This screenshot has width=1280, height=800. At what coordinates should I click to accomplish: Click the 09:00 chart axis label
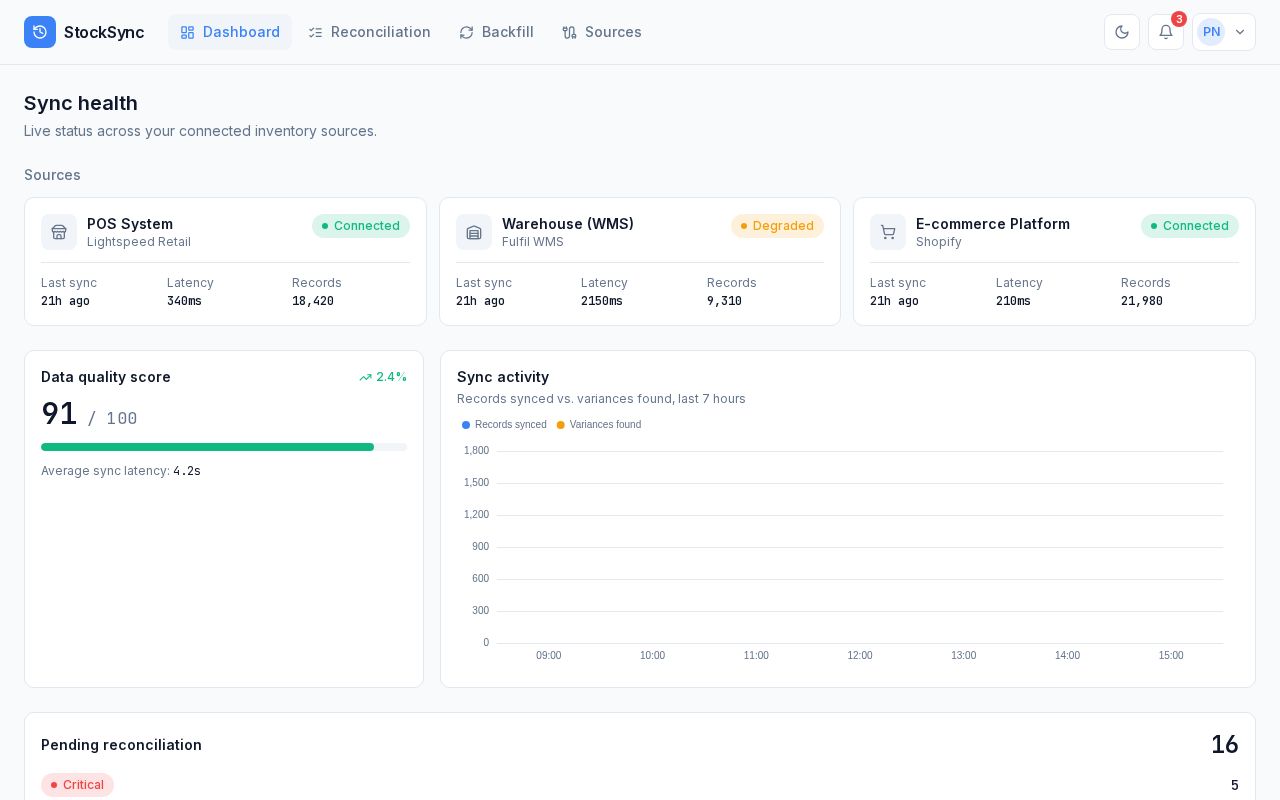click(x=549, y=656)
